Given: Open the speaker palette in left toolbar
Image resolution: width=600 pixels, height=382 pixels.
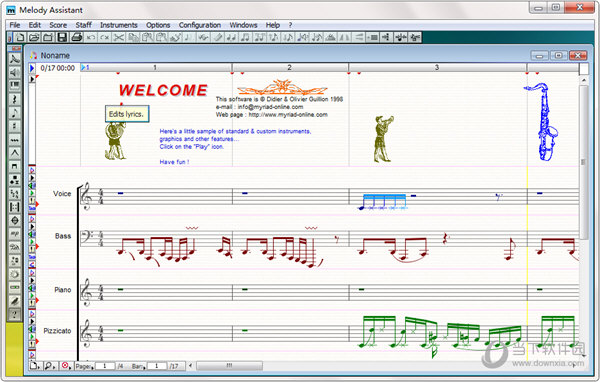Looking at the screenshot, I should 15,72.
